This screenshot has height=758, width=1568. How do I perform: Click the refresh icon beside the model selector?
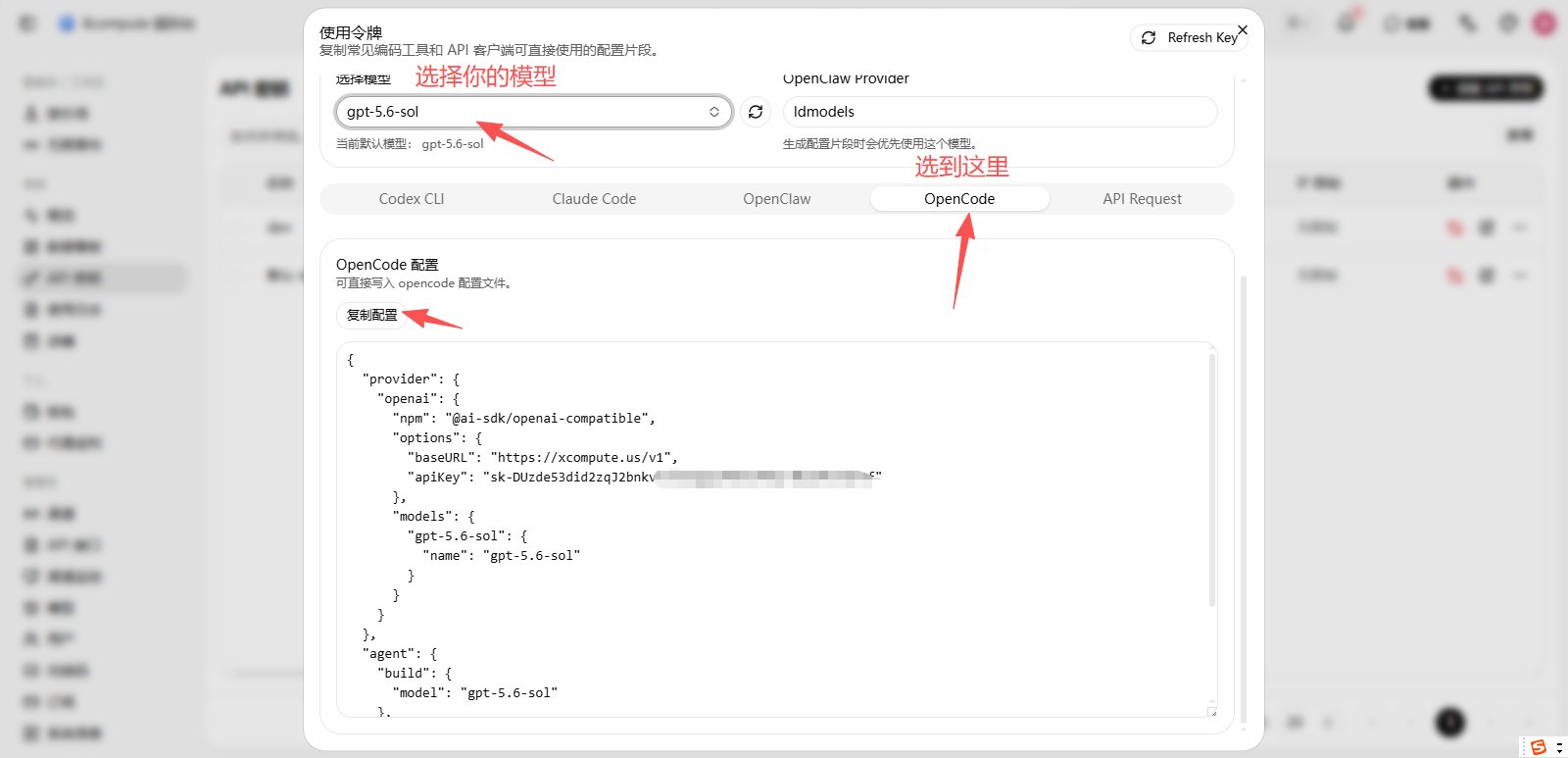coord(756,112)
